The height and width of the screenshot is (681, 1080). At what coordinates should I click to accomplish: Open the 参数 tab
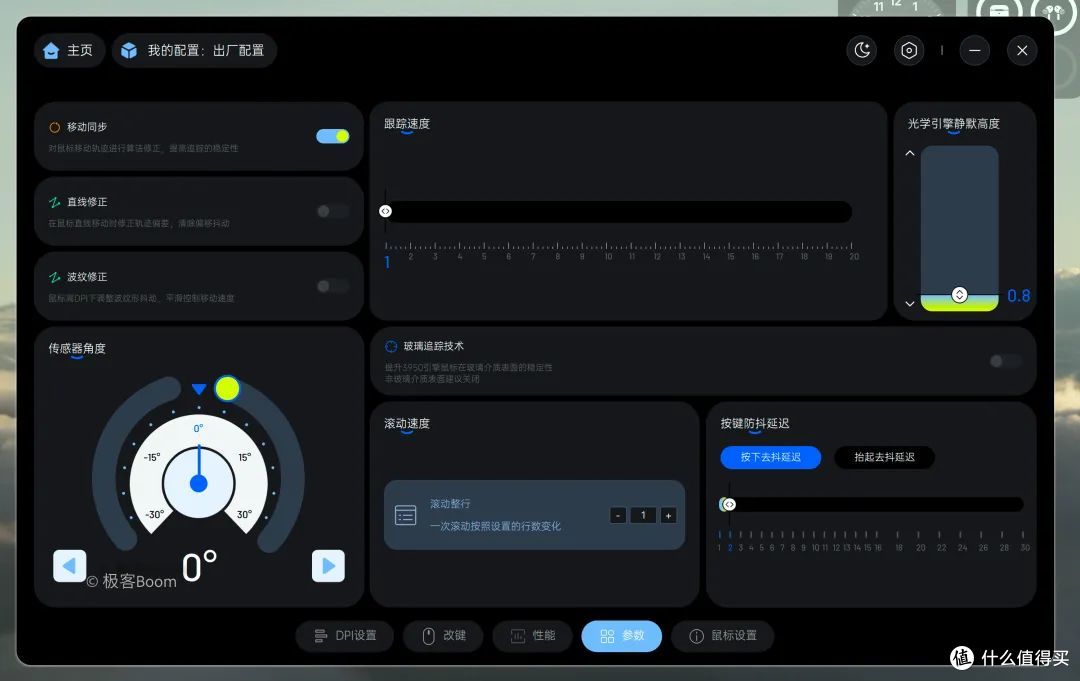point(621,636)
